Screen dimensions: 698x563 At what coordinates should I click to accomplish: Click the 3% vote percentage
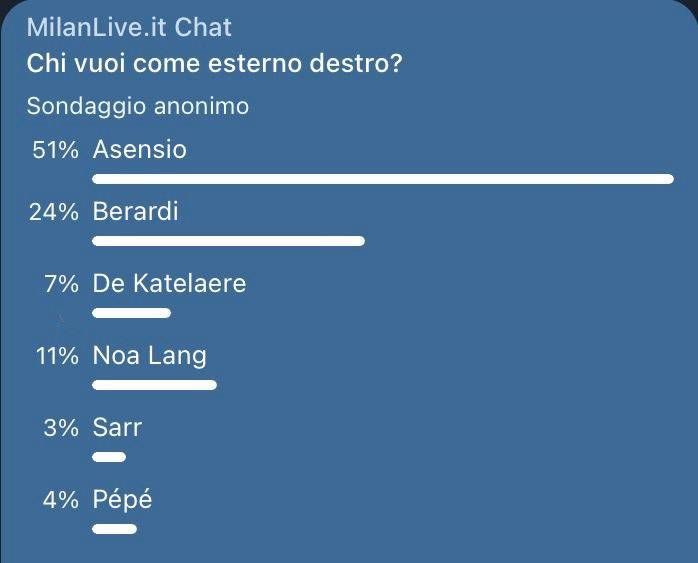pyautogui.click(x=61, y=427)
